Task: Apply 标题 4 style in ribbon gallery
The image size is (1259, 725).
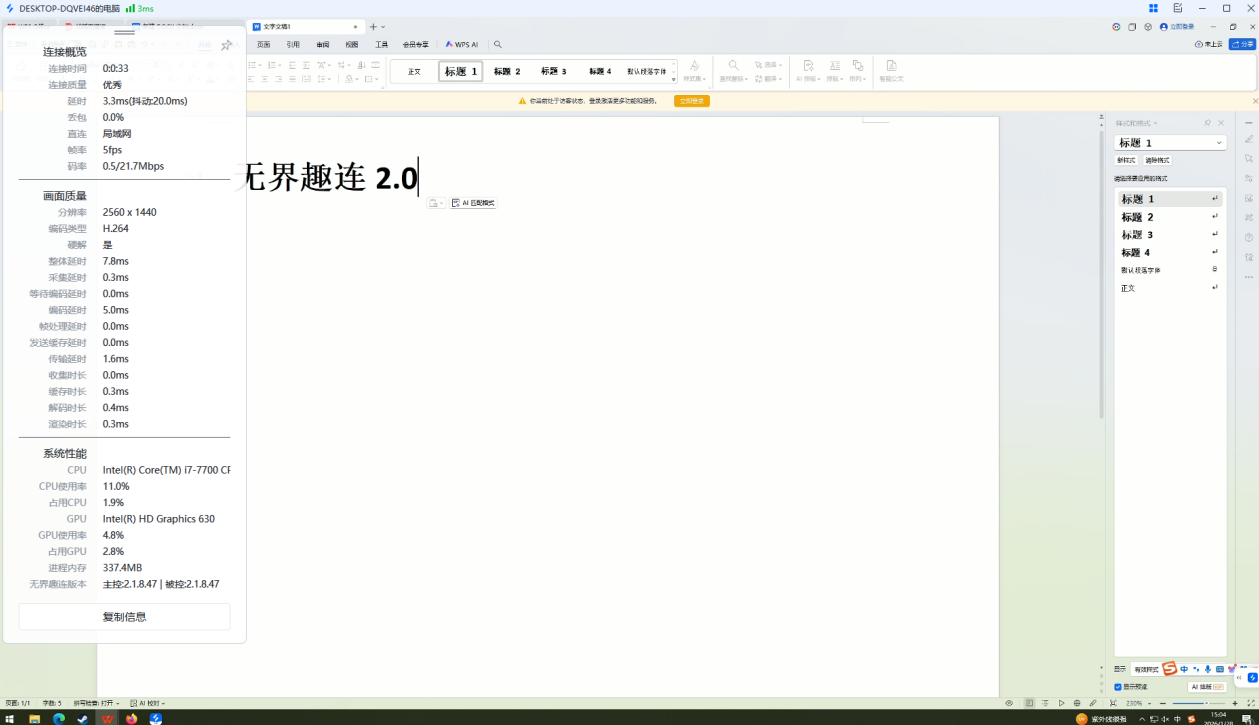Action: point(600,72)
